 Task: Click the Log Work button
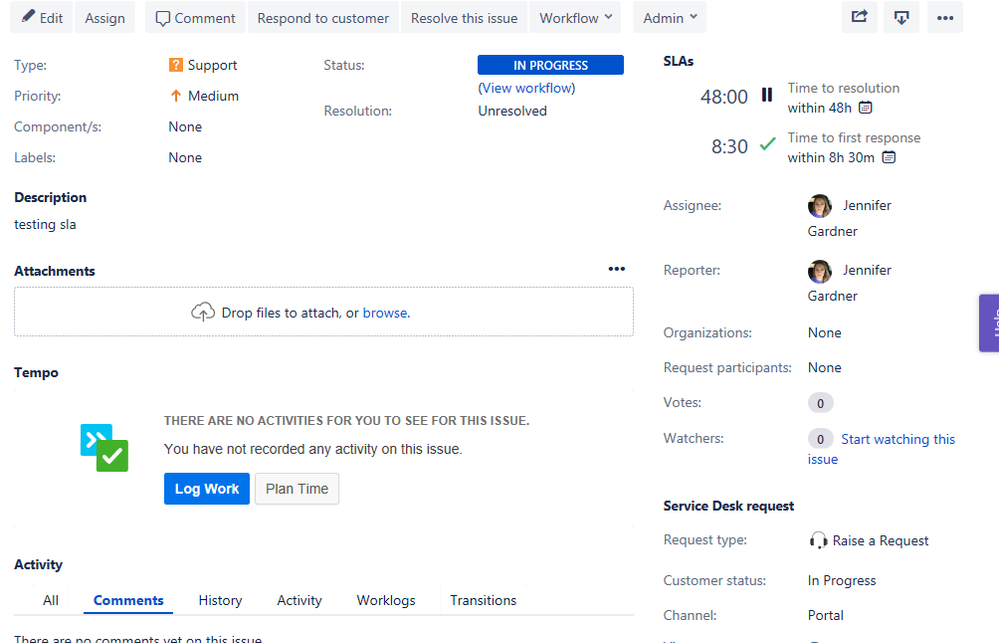click(x=207, y=489)
